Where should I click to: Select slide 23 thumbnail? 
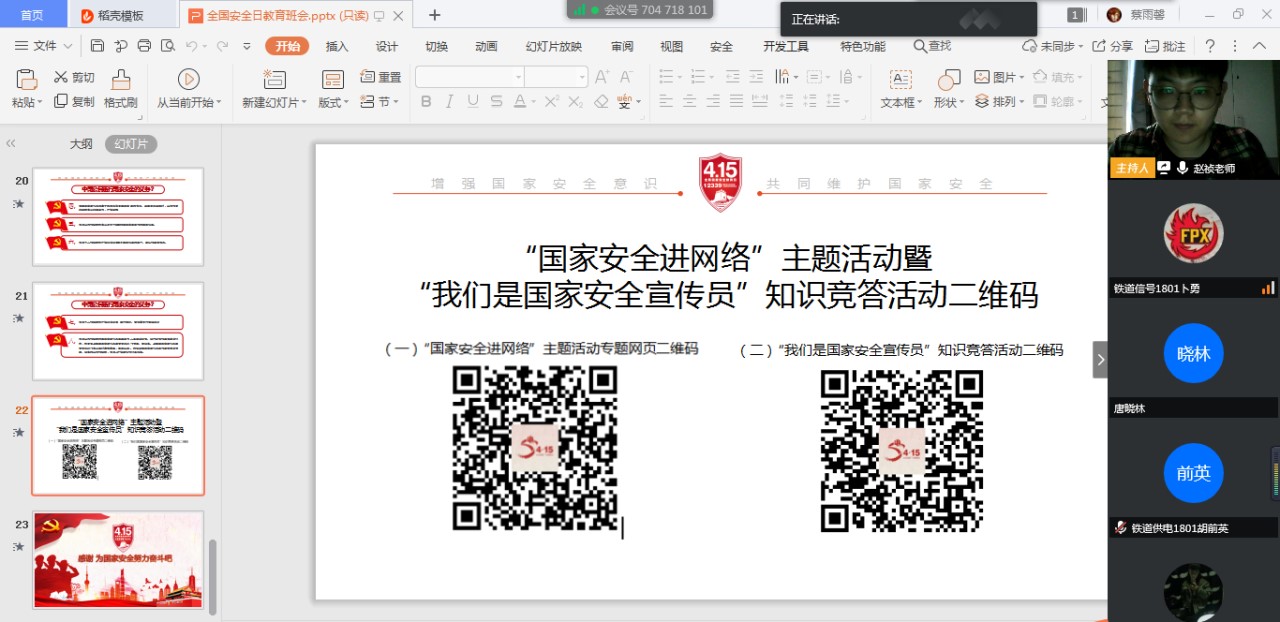118,560
